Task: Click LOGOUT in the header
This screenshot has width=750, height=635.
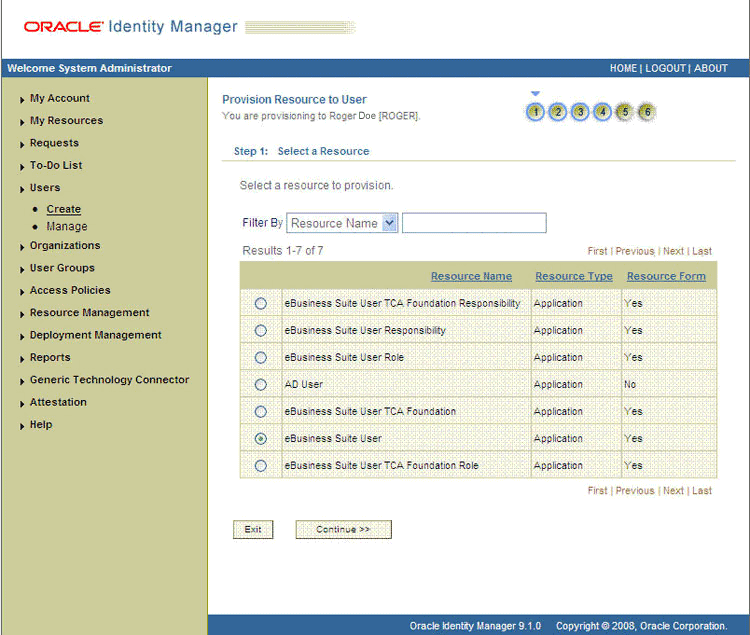Action: tap(665, 68)
